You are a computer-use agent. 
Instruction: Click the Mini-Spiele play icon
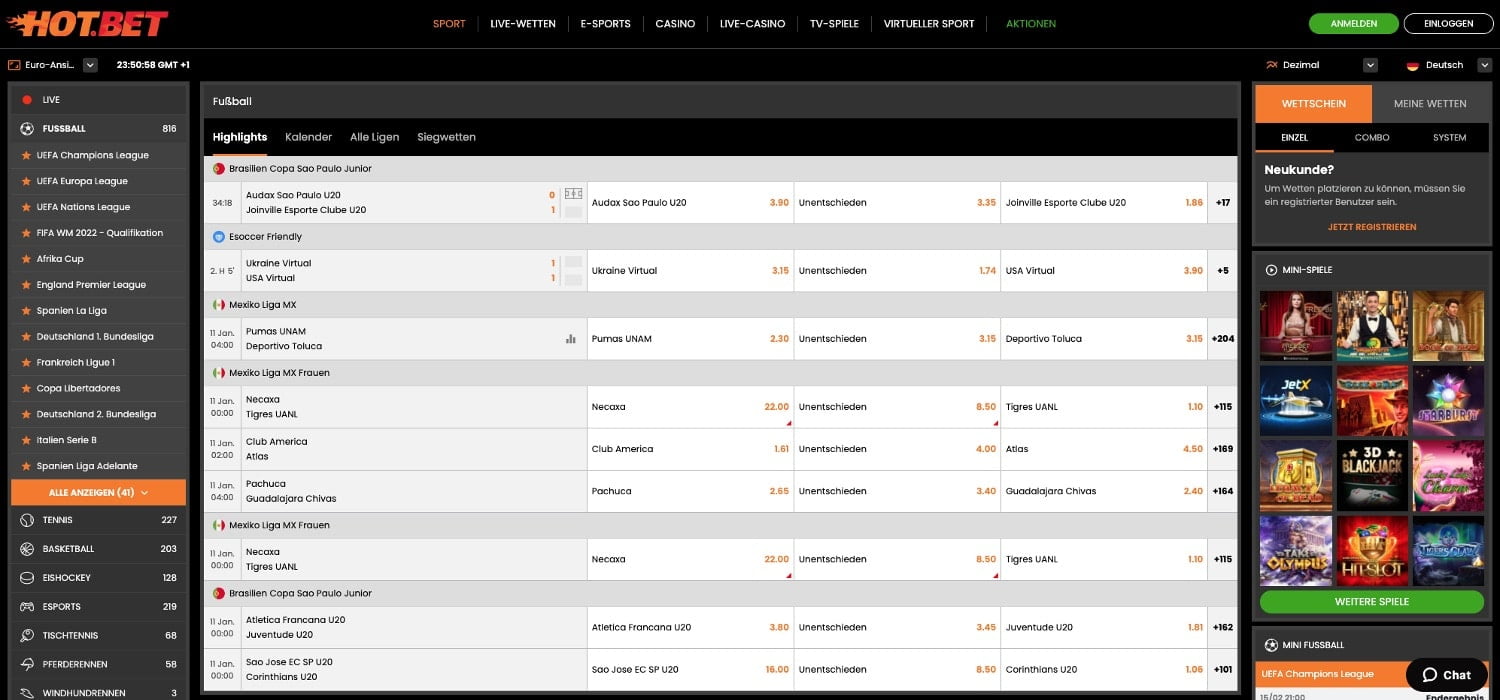[x=1271, y=270]
